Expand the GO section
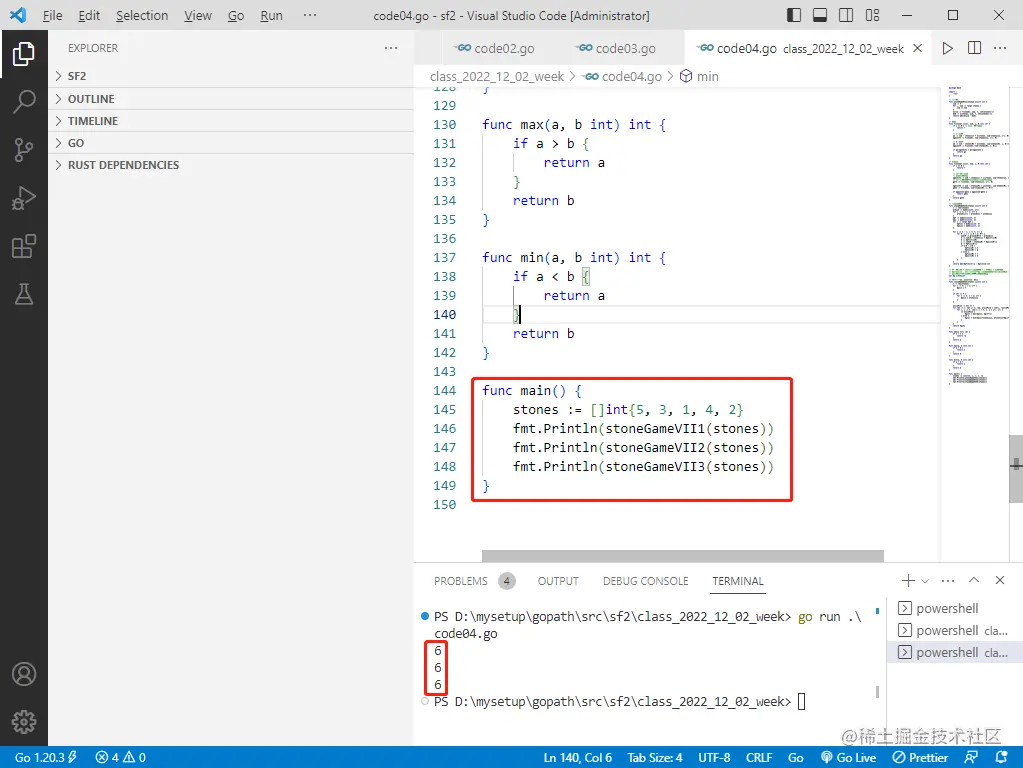This screenshot has height=768, width=1023. (231, 143)
